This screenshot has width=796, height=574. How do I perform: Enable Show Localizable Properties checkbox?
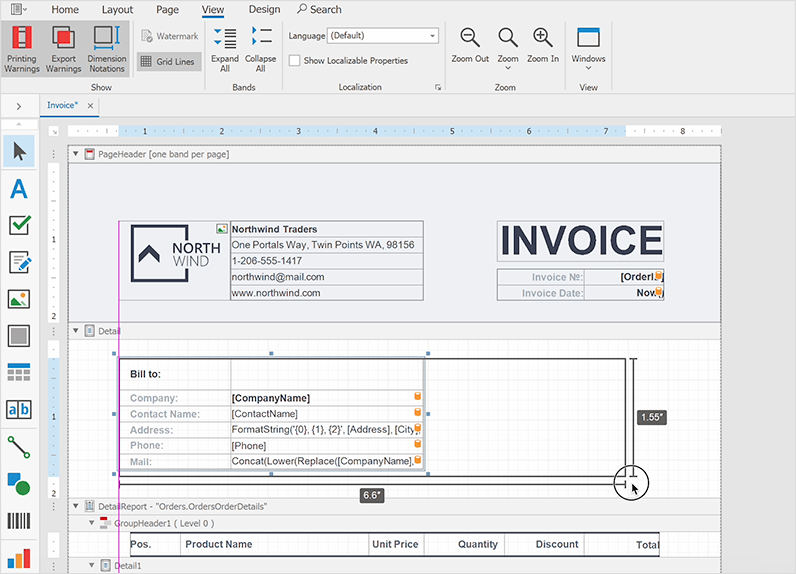tap(295, 61)
